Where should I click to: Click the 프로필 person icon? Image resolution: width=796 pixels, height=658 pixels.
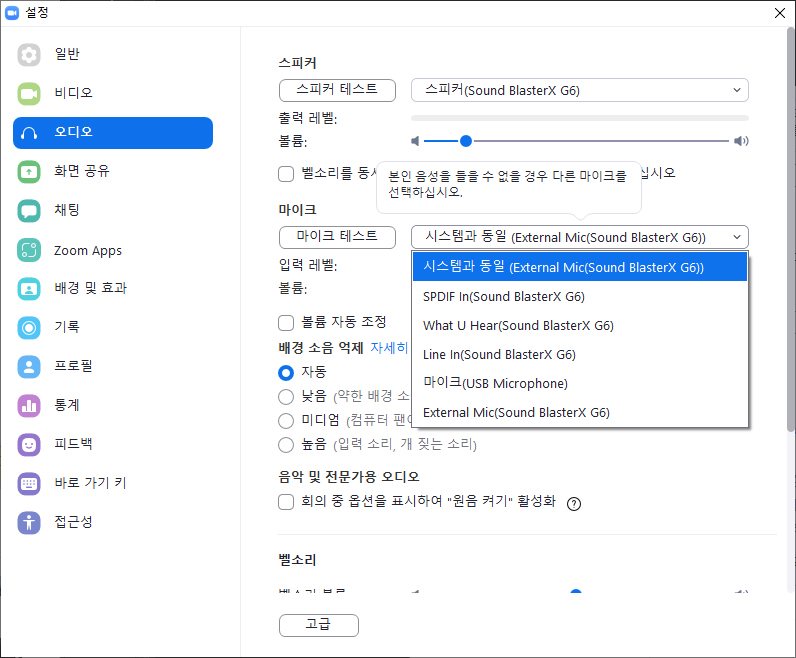(x=29, y=367)
